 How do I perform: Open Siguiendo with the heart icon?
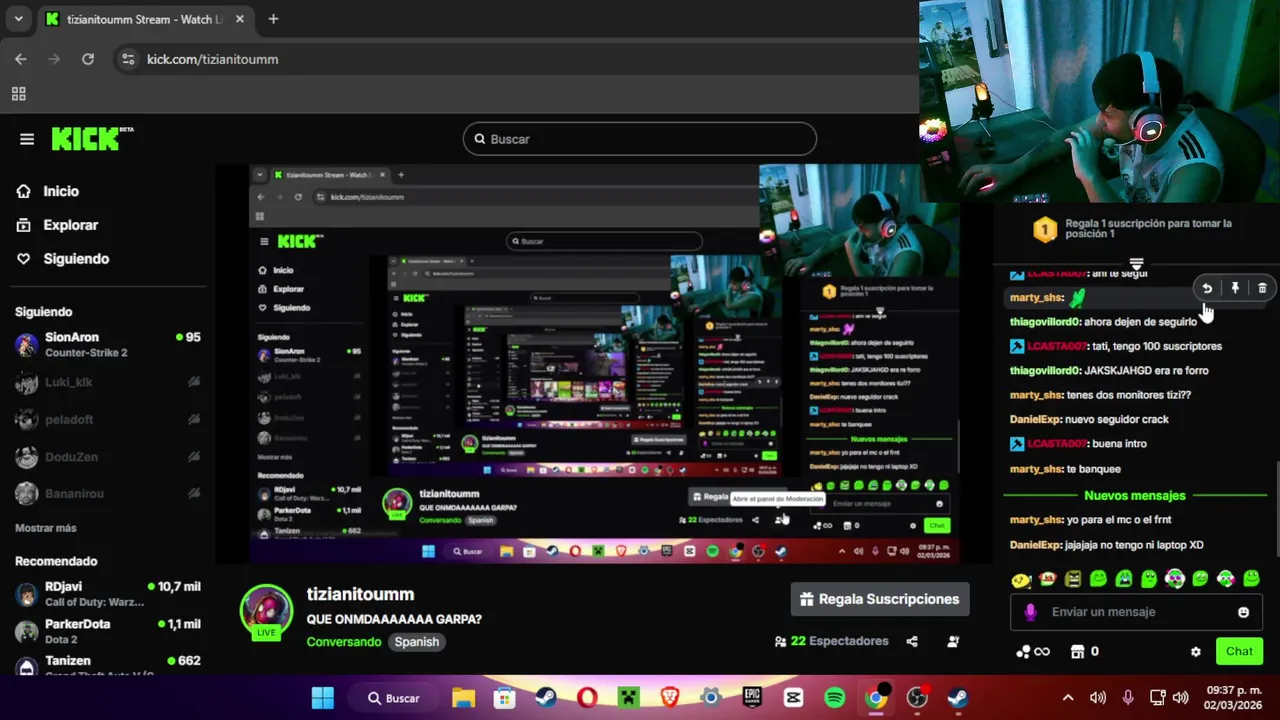62,259
